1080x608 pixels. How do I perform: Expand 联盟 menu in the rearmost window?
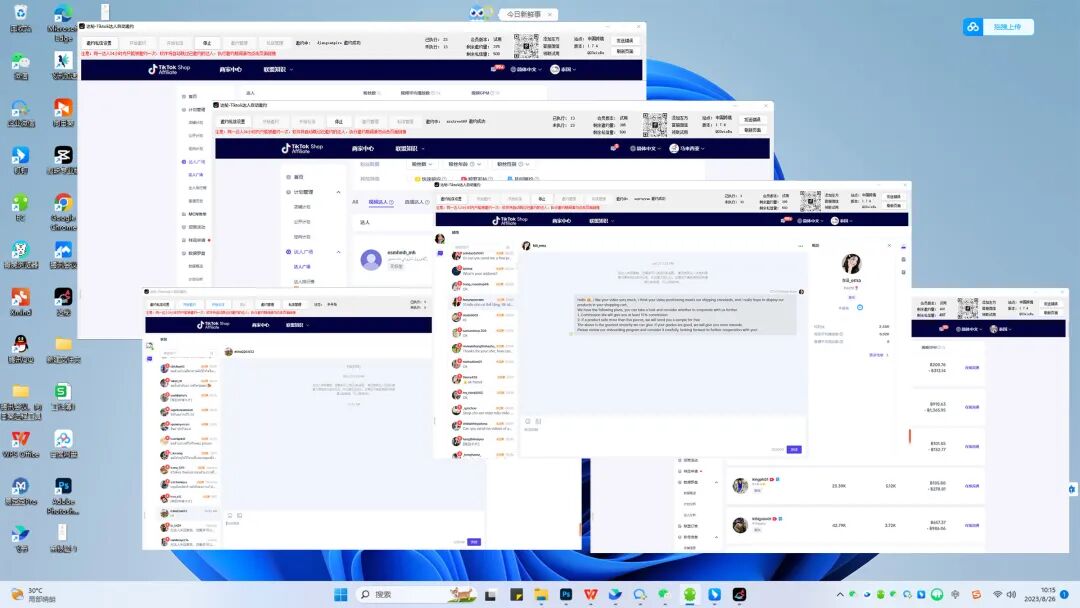pos(278,70)
